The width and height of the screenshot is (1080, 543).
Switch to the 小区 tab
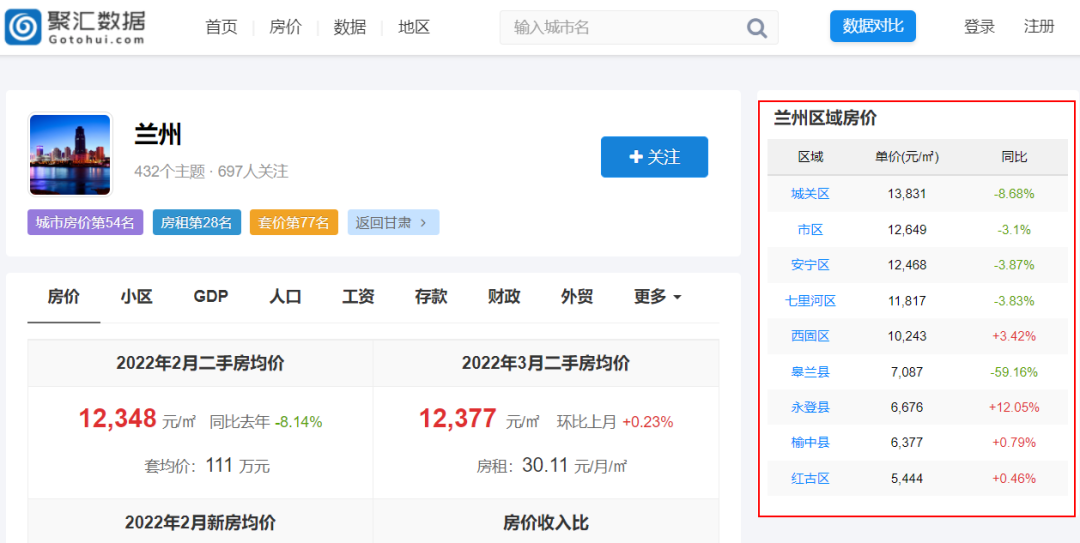click(x=136, y=297)
